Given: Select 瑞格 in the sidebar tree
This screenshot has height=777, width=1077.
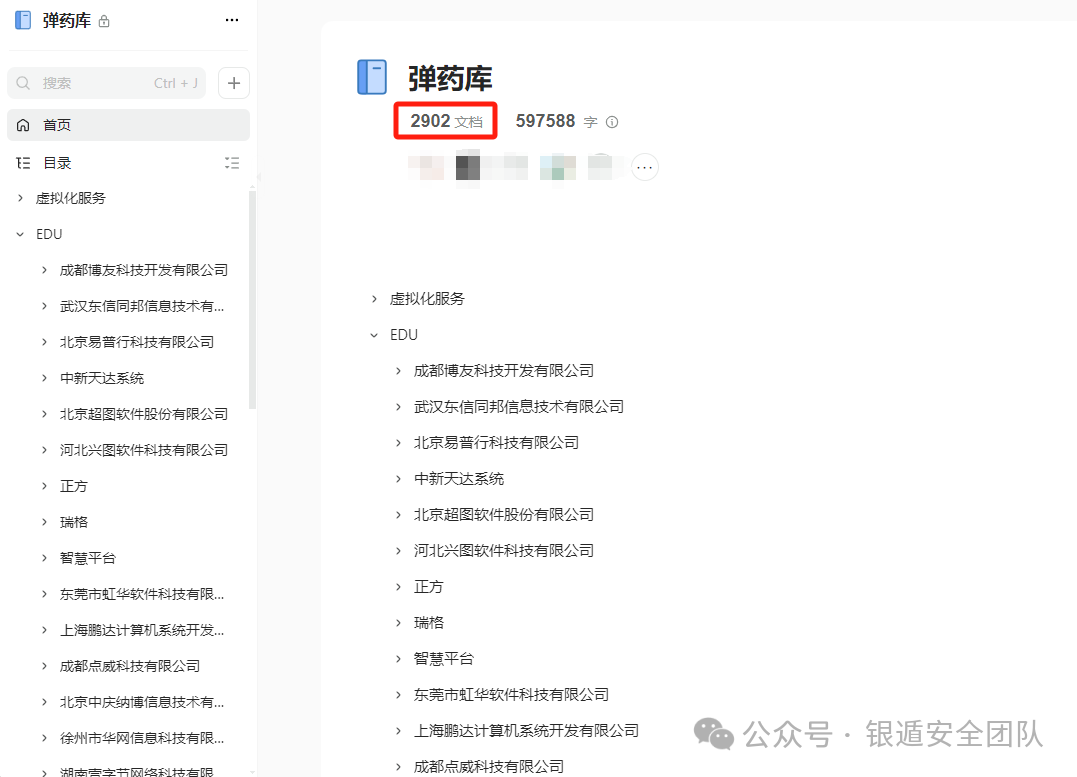Looking at the screenshot, I should (73, 522).
